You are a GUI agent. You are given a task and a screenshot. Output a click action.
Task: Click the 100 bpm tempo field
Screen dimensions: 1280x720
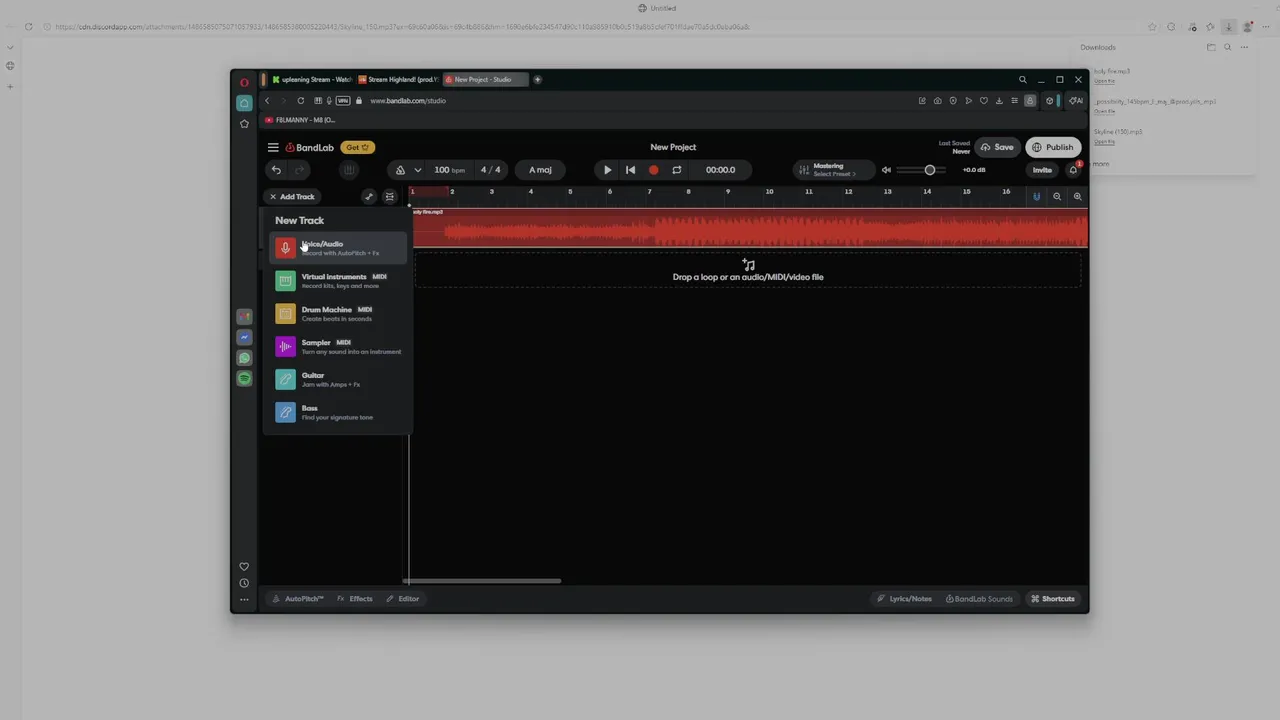coord(449,170)
